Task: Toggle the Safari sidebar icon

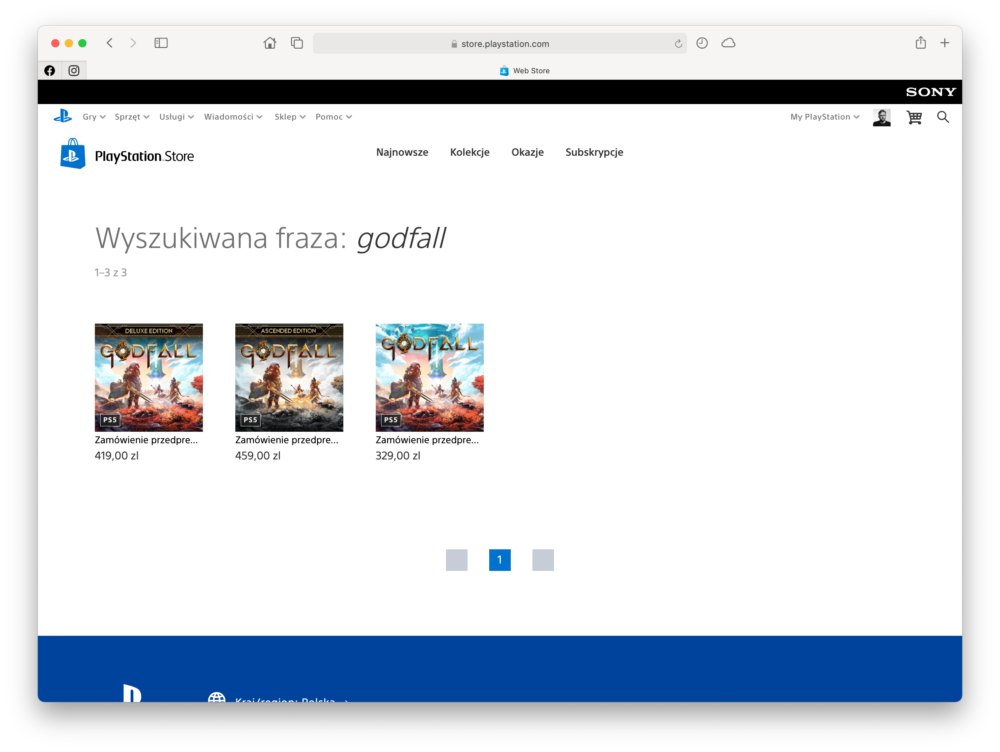Action: [161, 43]
